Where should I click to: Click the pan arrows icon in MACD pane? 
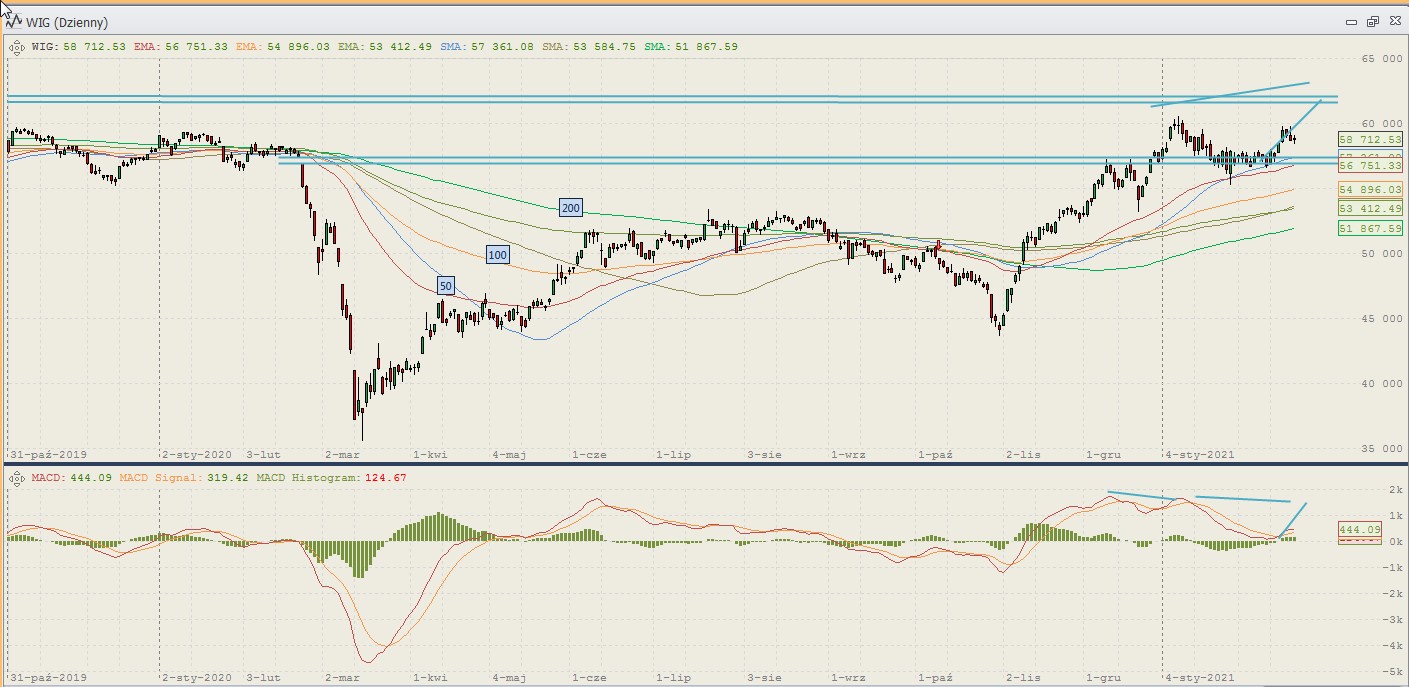click(x=16, y=478)
